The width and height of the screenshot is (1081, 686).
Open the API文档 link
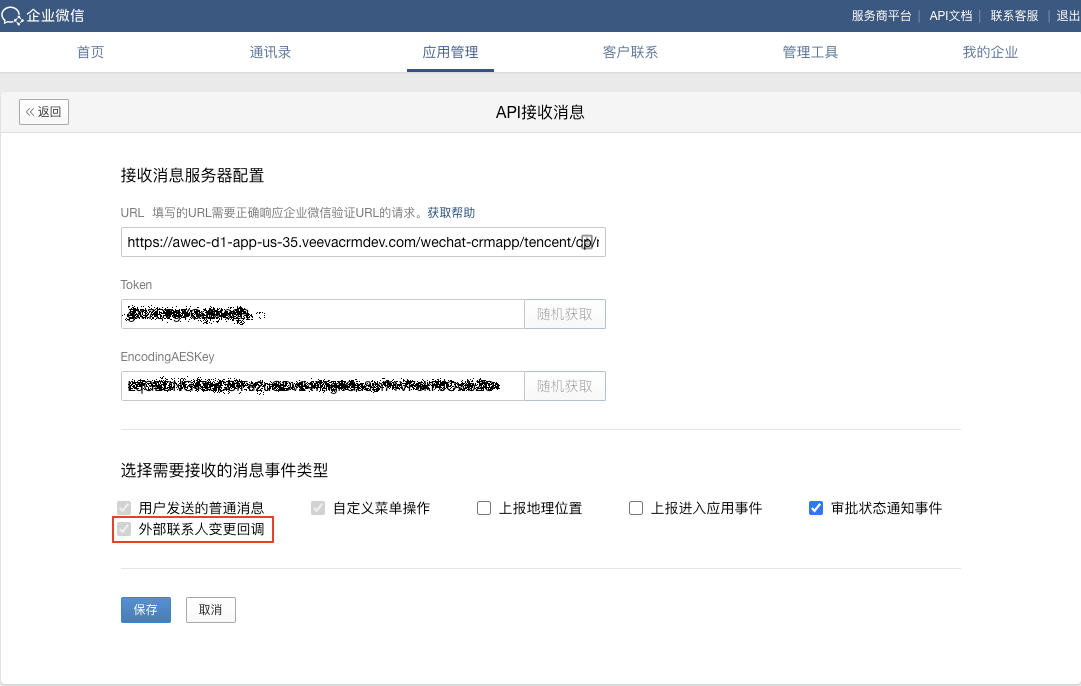[950, 15]
